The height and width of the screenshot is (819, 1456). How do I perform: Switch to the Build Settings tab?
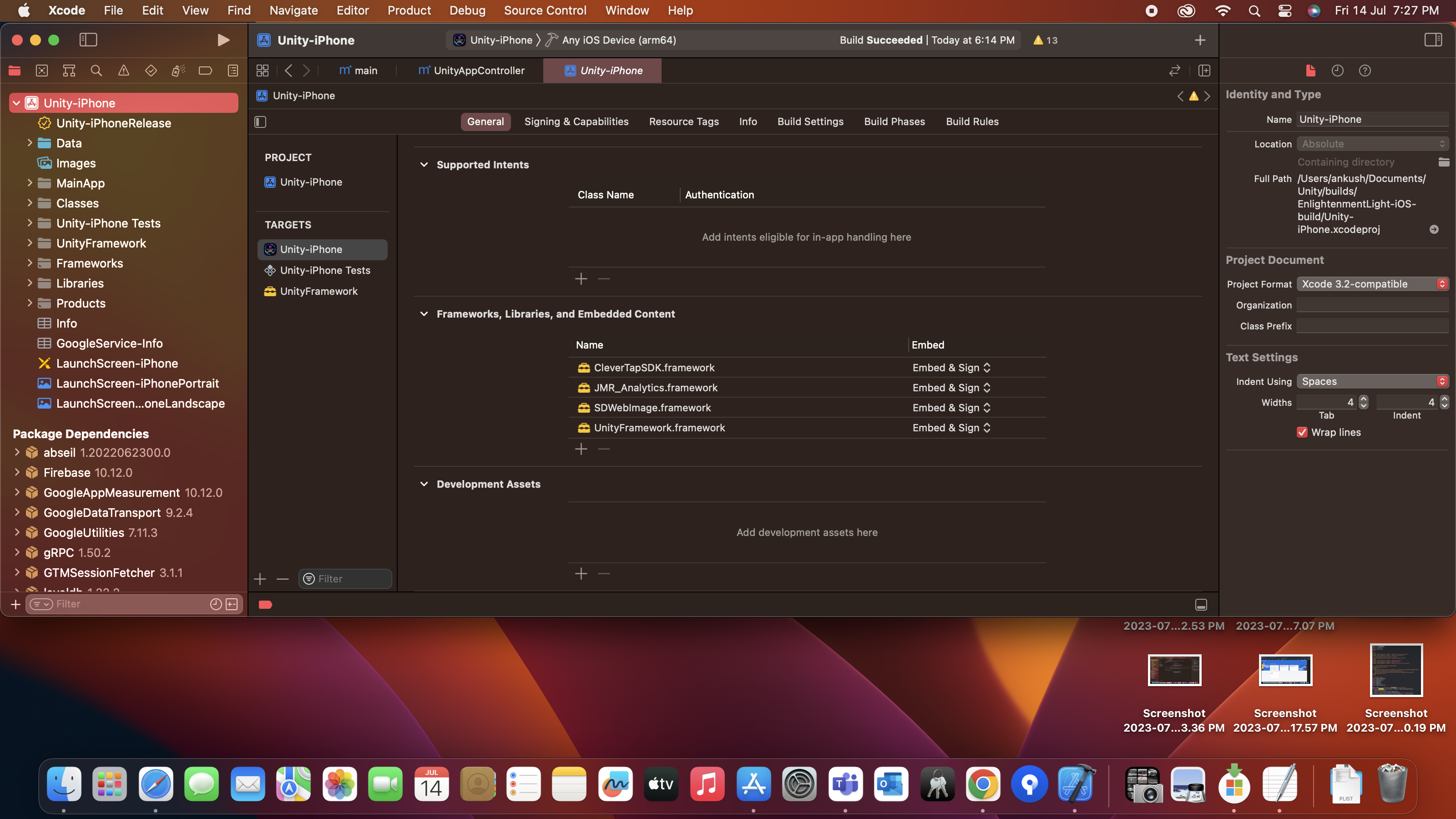tap(810, 121)
